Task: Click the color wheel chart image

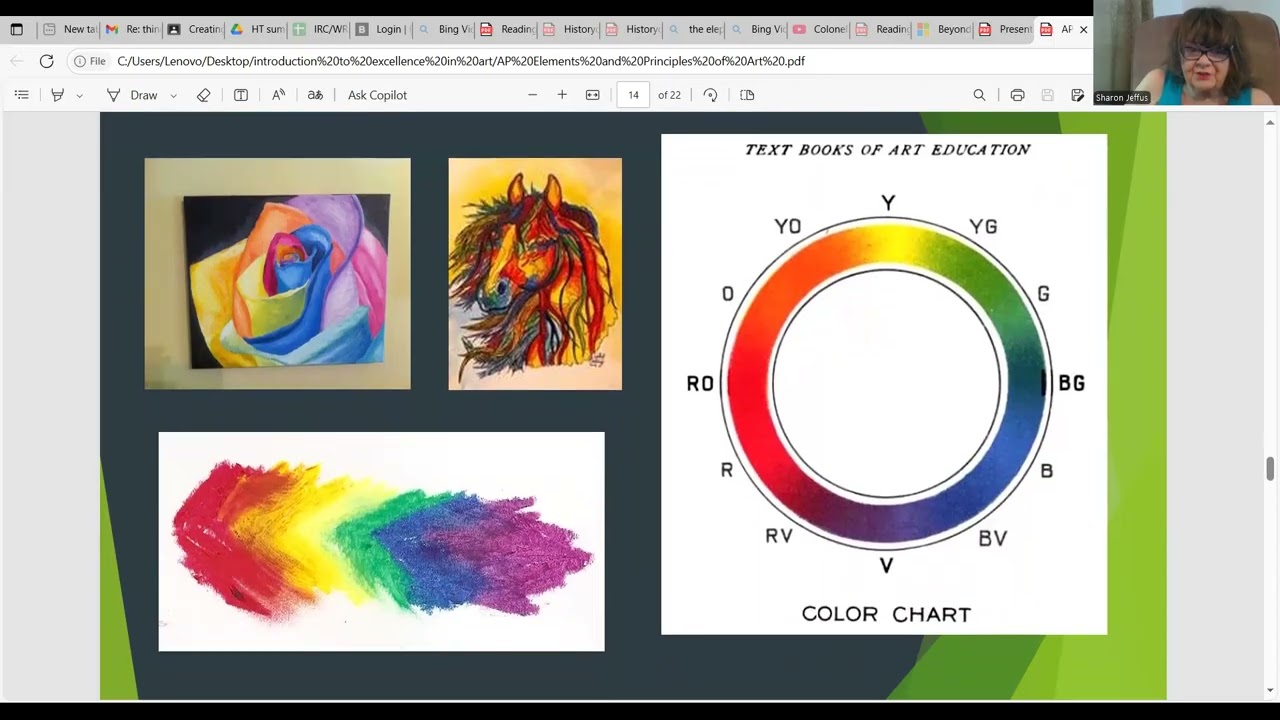Action: 884,384
